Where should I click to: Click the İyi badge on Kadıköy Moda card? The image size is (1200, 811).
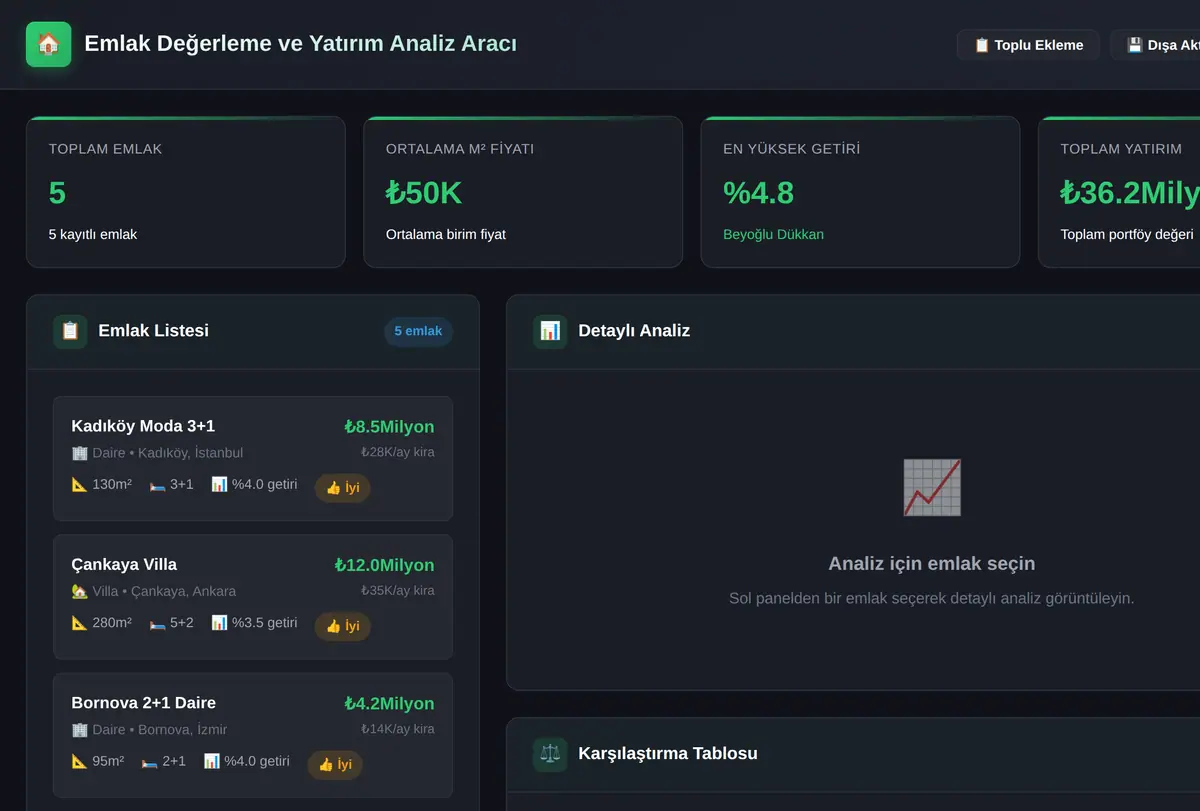tap(343, 488)
